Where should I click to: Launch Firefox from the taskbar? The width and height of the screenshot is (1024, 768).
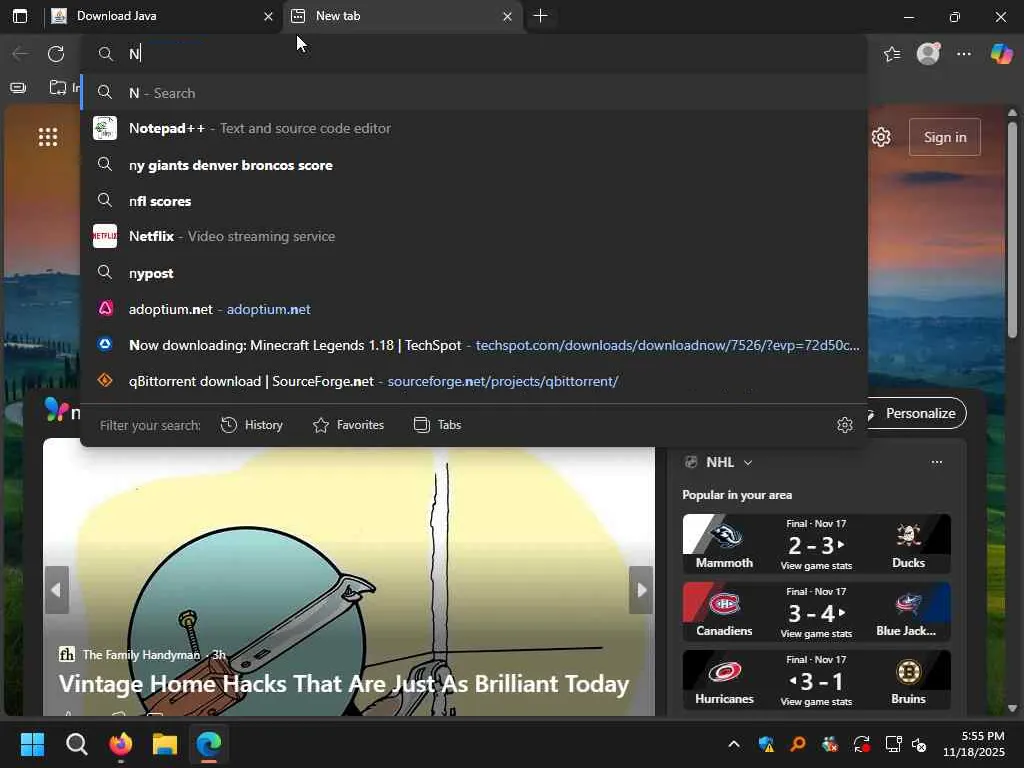click(121, 744)
